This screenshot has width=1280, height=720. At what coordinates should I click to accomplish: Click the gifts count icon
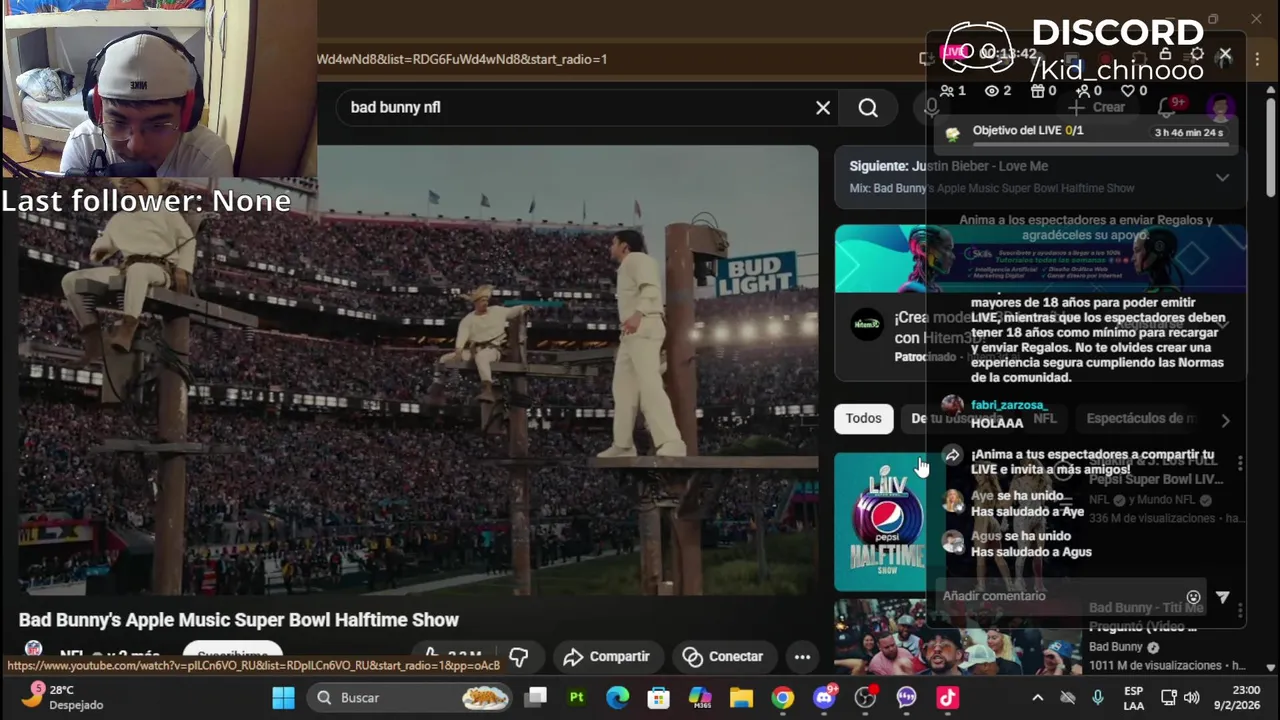pyautogui.click(x=1037, y=91)
